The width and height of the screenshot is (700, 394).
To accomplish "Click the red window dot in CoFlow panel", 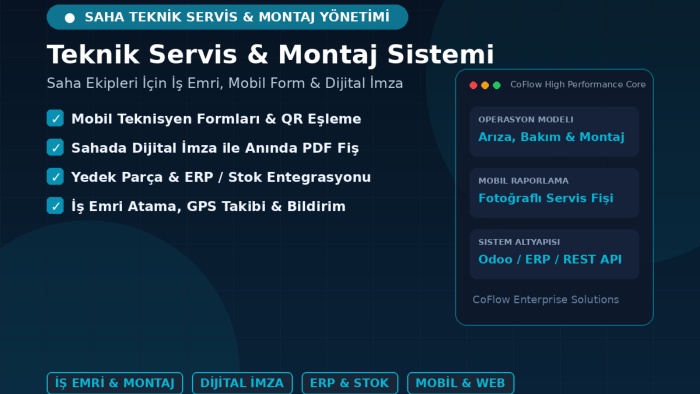I will (x=473, y=85).
